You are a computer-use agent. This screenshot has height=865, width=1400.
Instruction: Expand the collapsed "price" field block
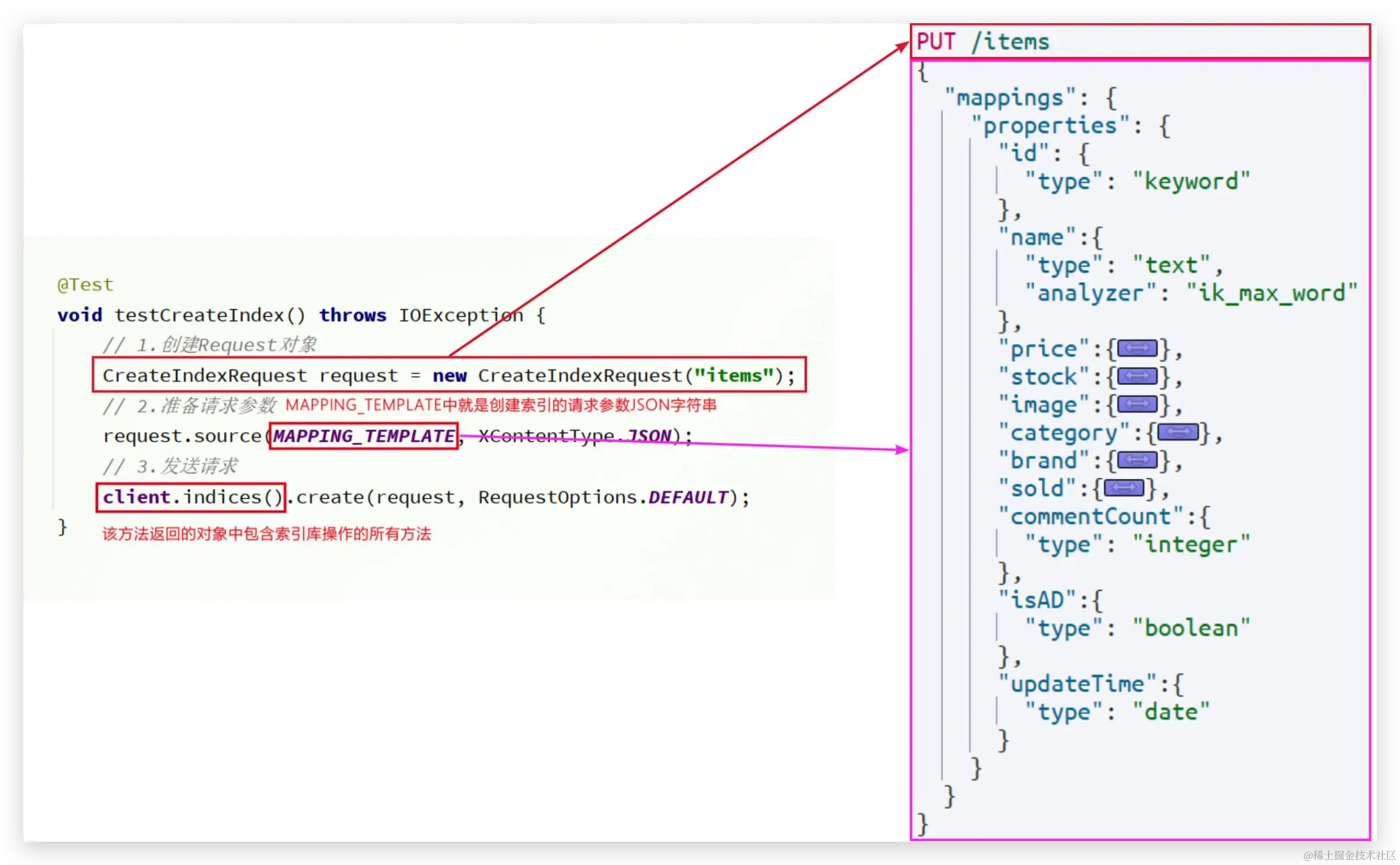[x=1137, y=348]
